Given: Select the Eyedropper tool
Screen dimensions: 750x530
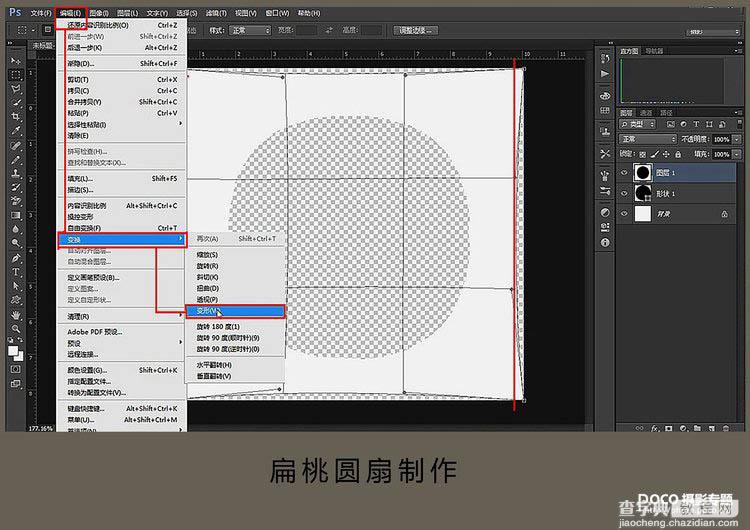Looking at the screenshot, I should pos(16,130).
